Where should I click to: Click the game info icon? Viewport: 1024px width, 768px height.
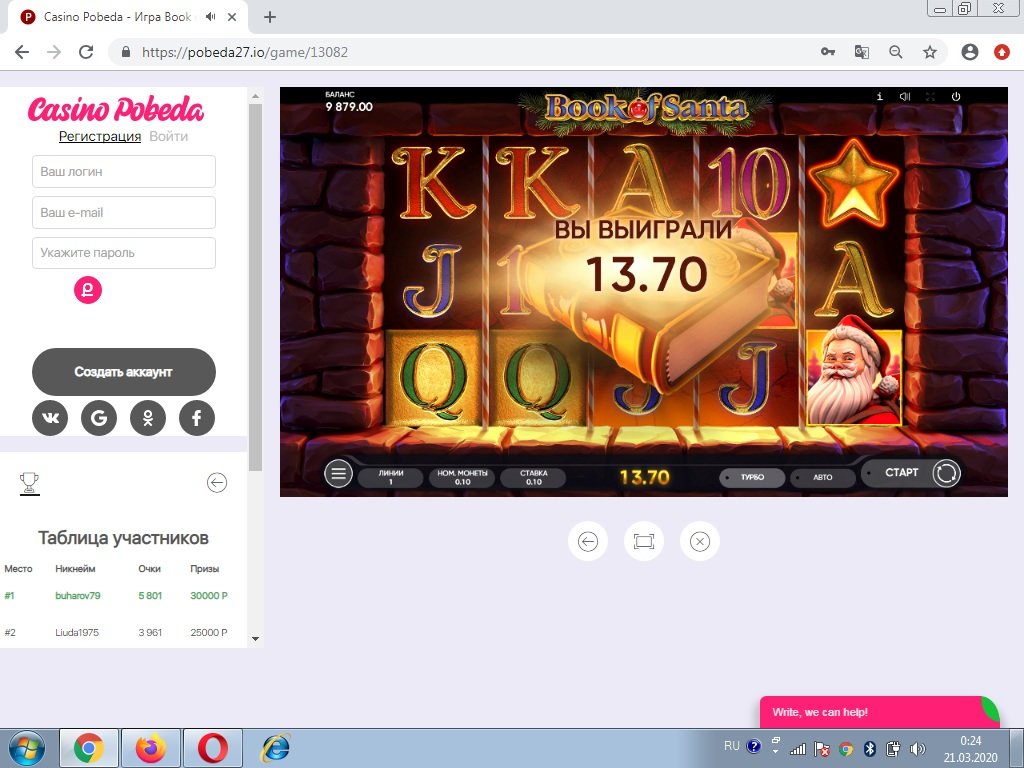pyautogui.click(x=879, y=97)
